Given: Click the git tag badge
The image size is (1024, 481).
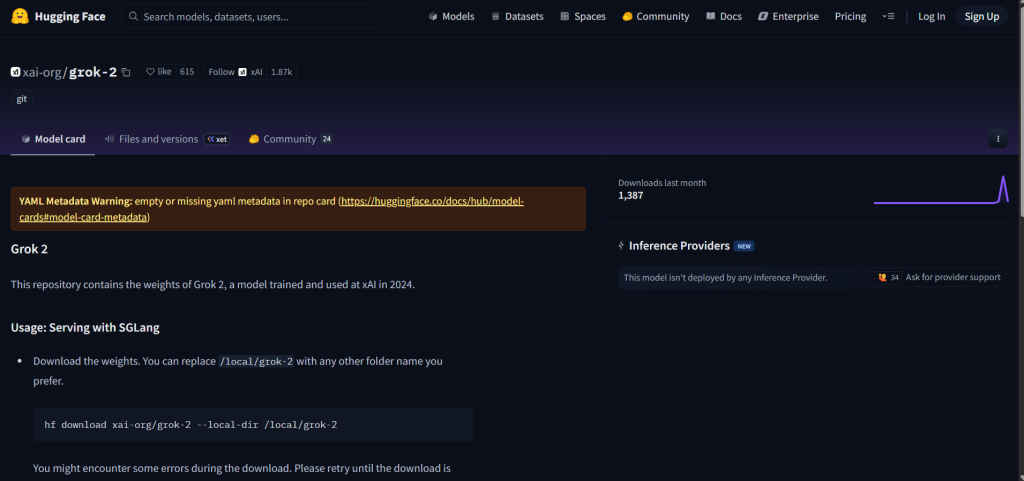Looking at the screenshot, I should click(21, 100).
